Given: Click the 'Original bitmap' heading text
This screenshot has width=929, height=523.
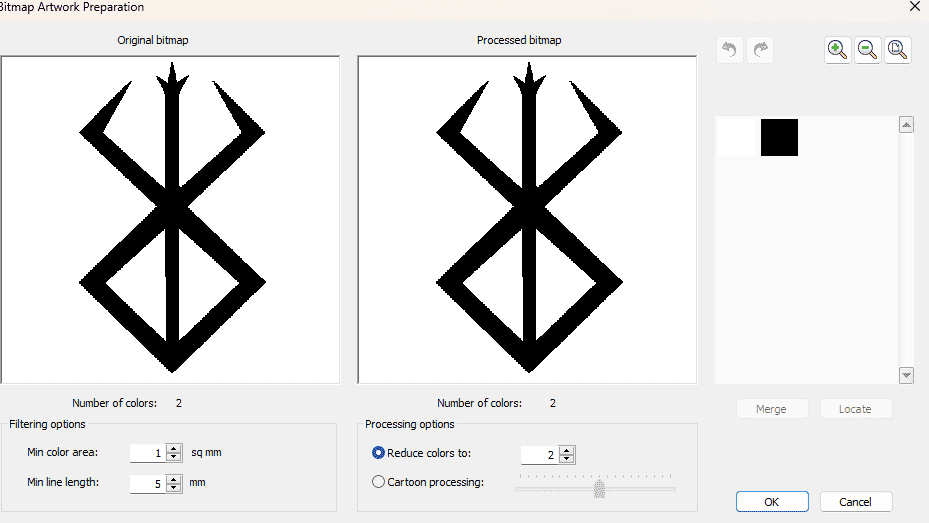Looking at the screenshot, I should (x=153, y=40).
